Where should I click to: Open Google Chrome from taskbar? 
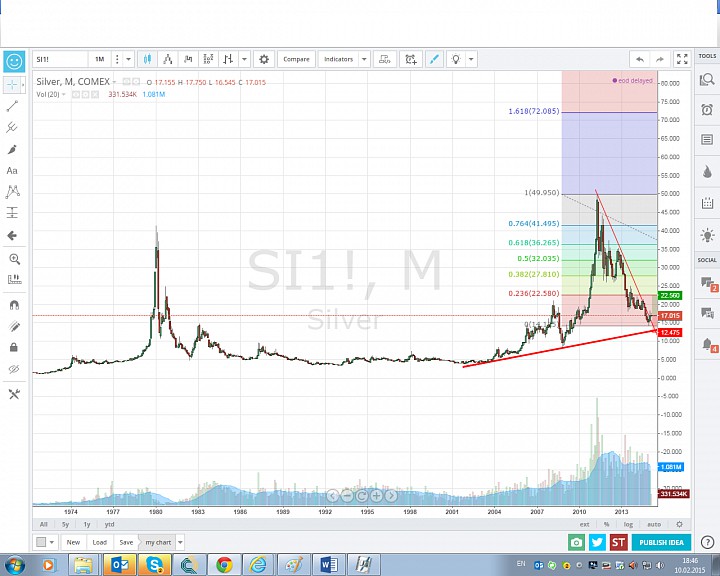pyautogui.click(x=225, y=565)
